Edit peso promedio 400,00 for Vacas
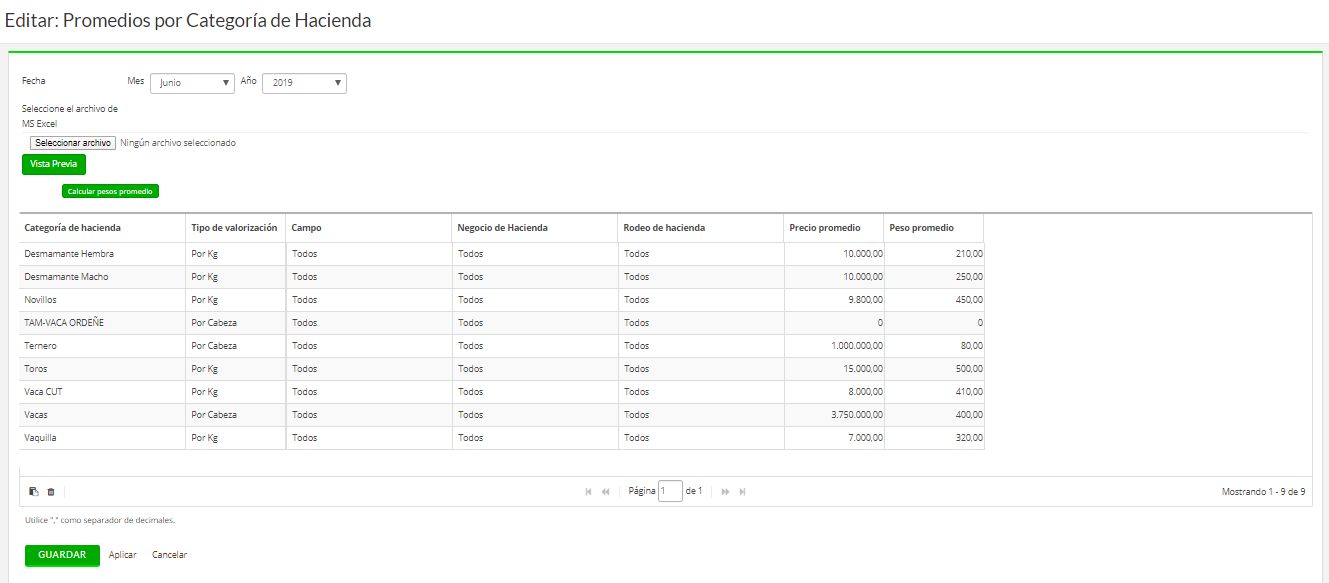The width and height of the screenshot is (1329, 583). [x=934, y=415]
